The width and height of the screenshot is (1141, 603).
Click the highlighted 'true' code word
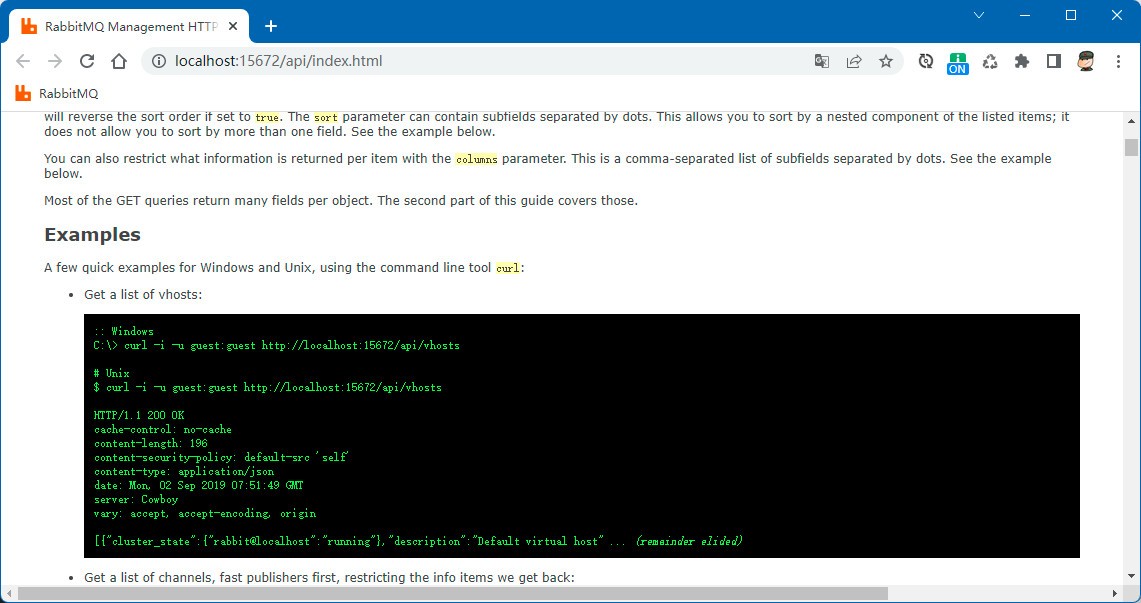[267, 117]
